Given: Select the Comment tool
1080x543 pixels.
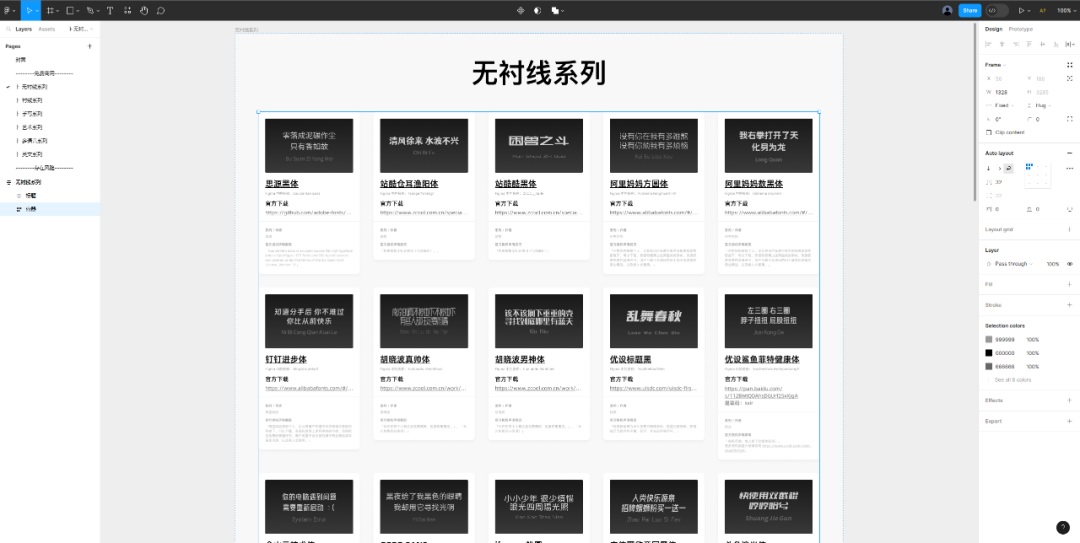Looking at the screenshot, I should [160, 10].
